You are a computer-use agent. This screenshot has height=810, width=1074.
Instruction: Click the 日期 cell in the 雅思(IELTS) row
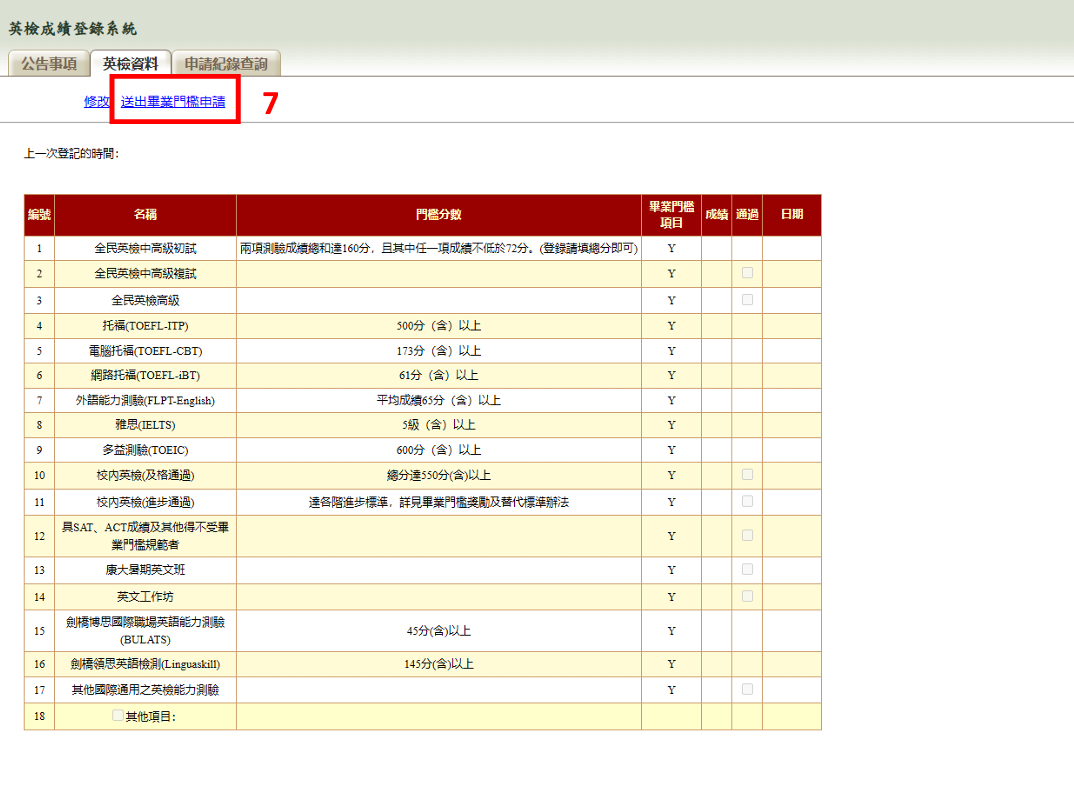tap(791, 425)
